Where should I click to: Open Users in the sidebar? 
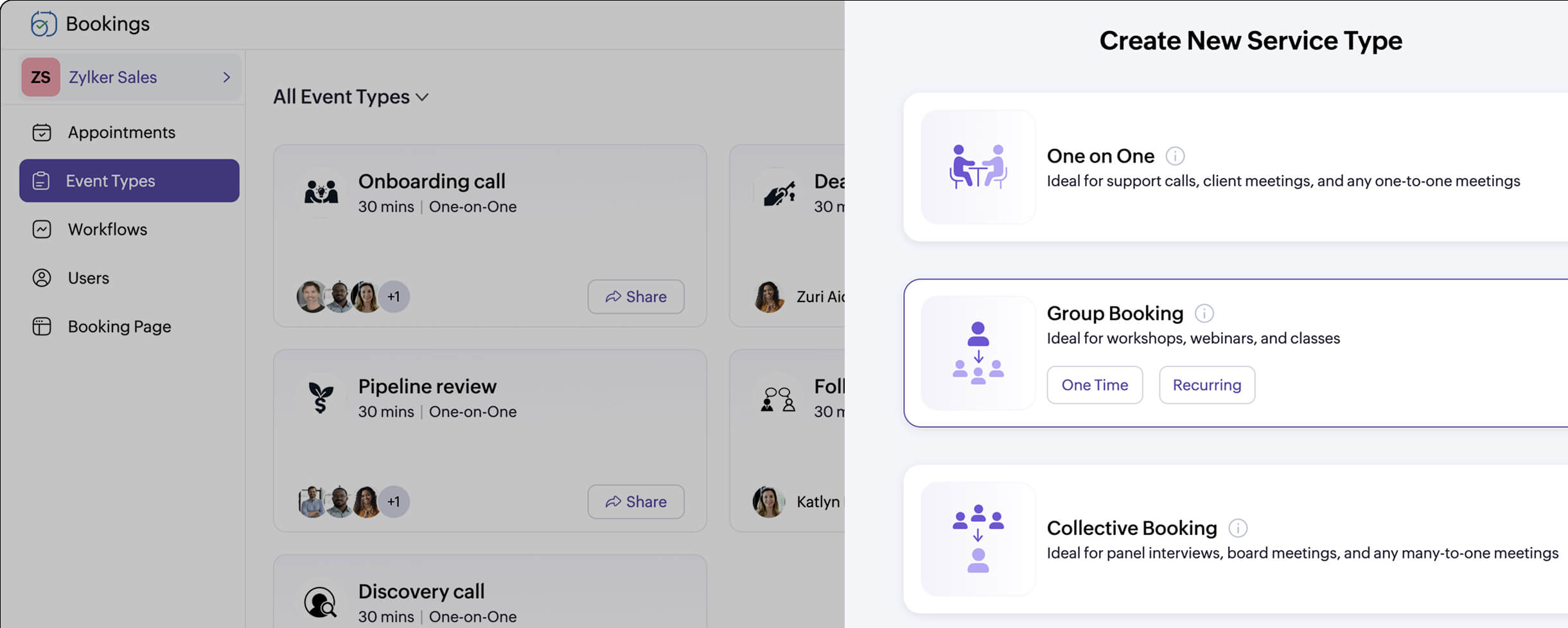[x=129, y=278]
